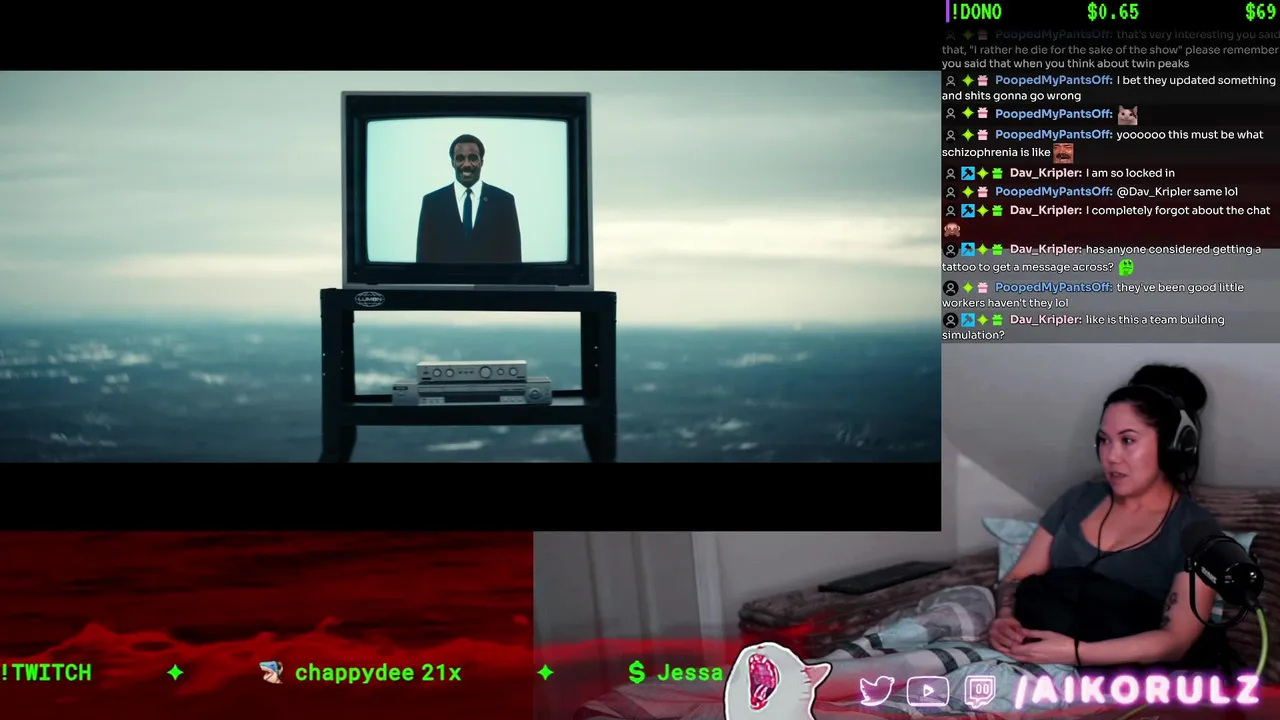Click the $69 amount in top bar

tap(1260, 12)
